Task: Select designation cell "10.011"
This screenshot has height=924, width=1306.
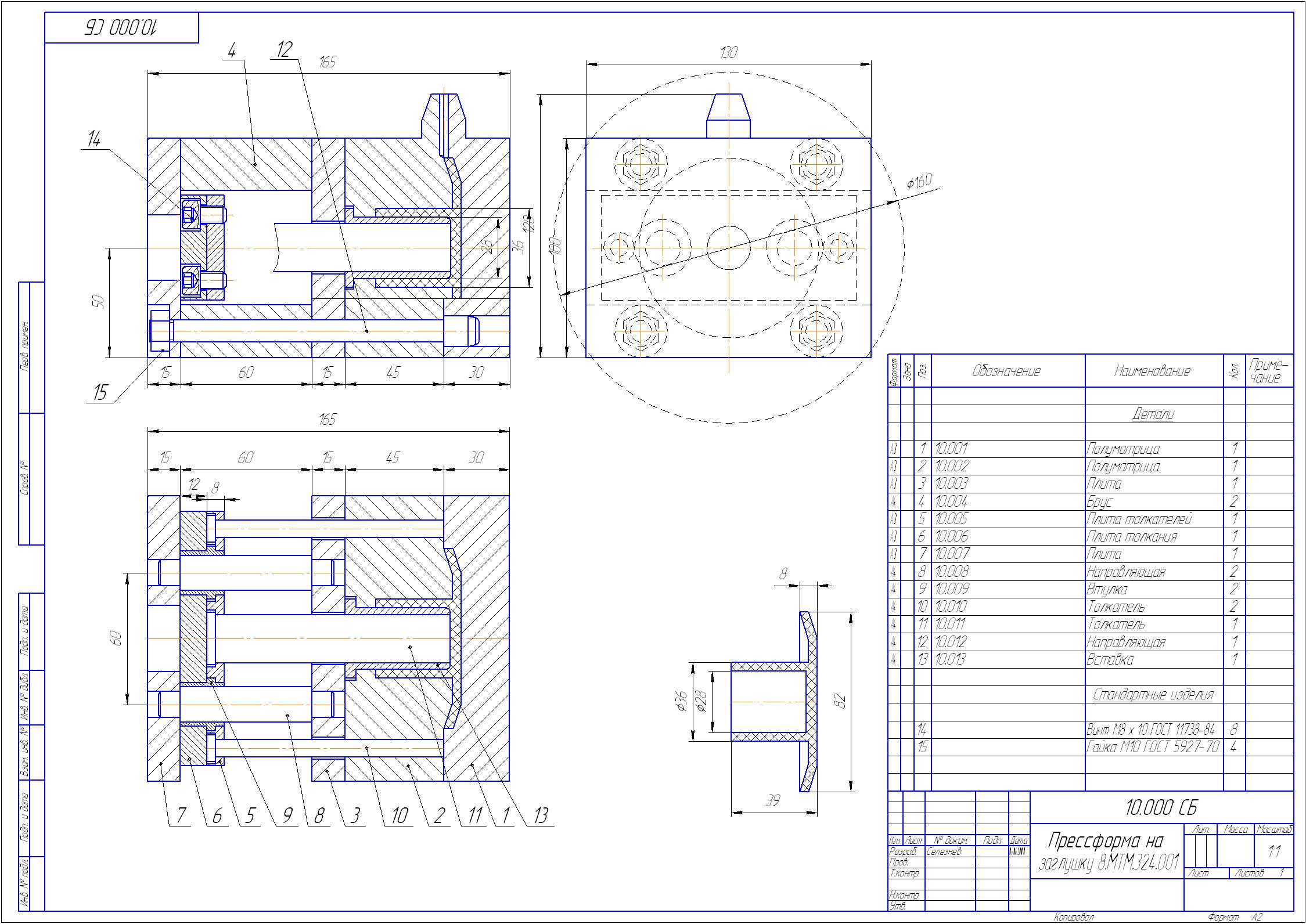Action: pyautogui.click(x=951, y=624)
